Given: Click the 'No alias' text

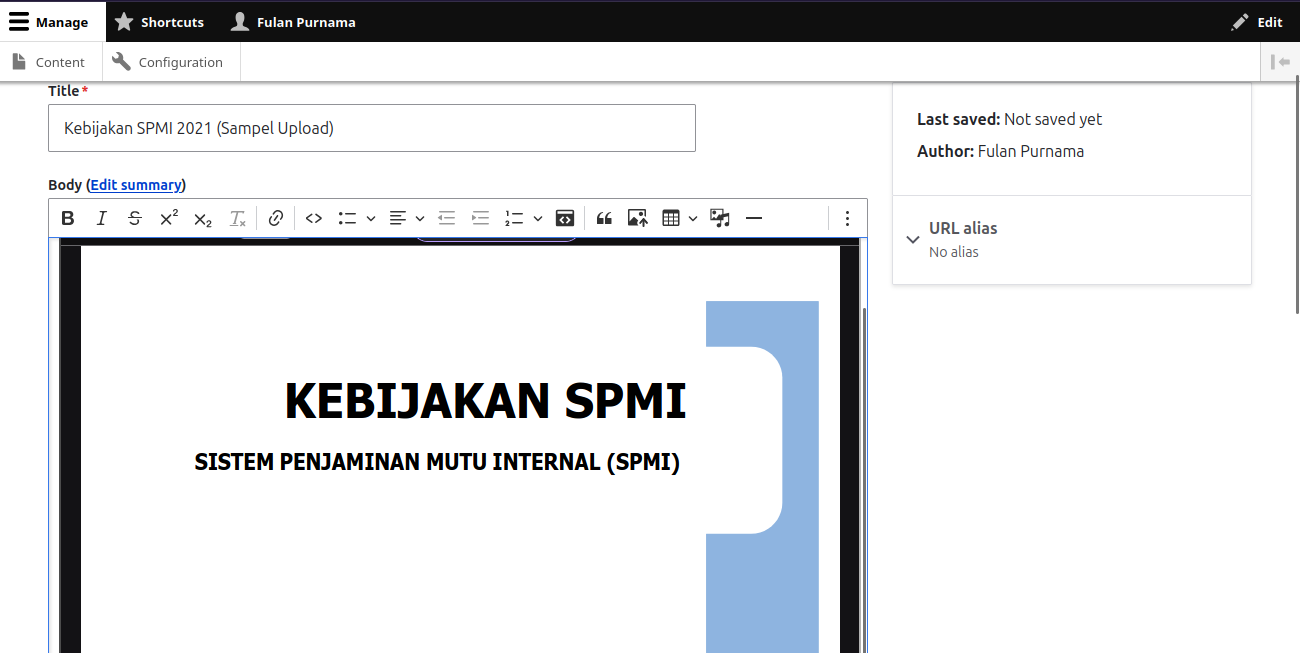Looking at the screenshot, I should click(x=954, y=252).
